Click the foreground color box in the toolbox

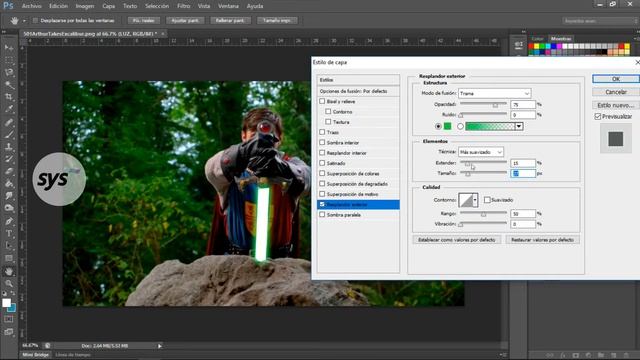tap(6, 303)
